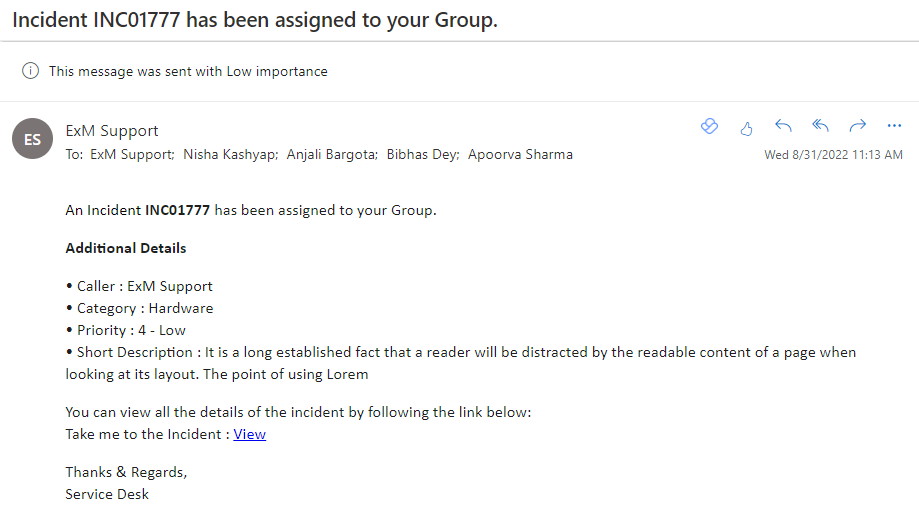919x519 pixels.
Task: Click the info icon beside the importance notice
Action: pos(30,71)
